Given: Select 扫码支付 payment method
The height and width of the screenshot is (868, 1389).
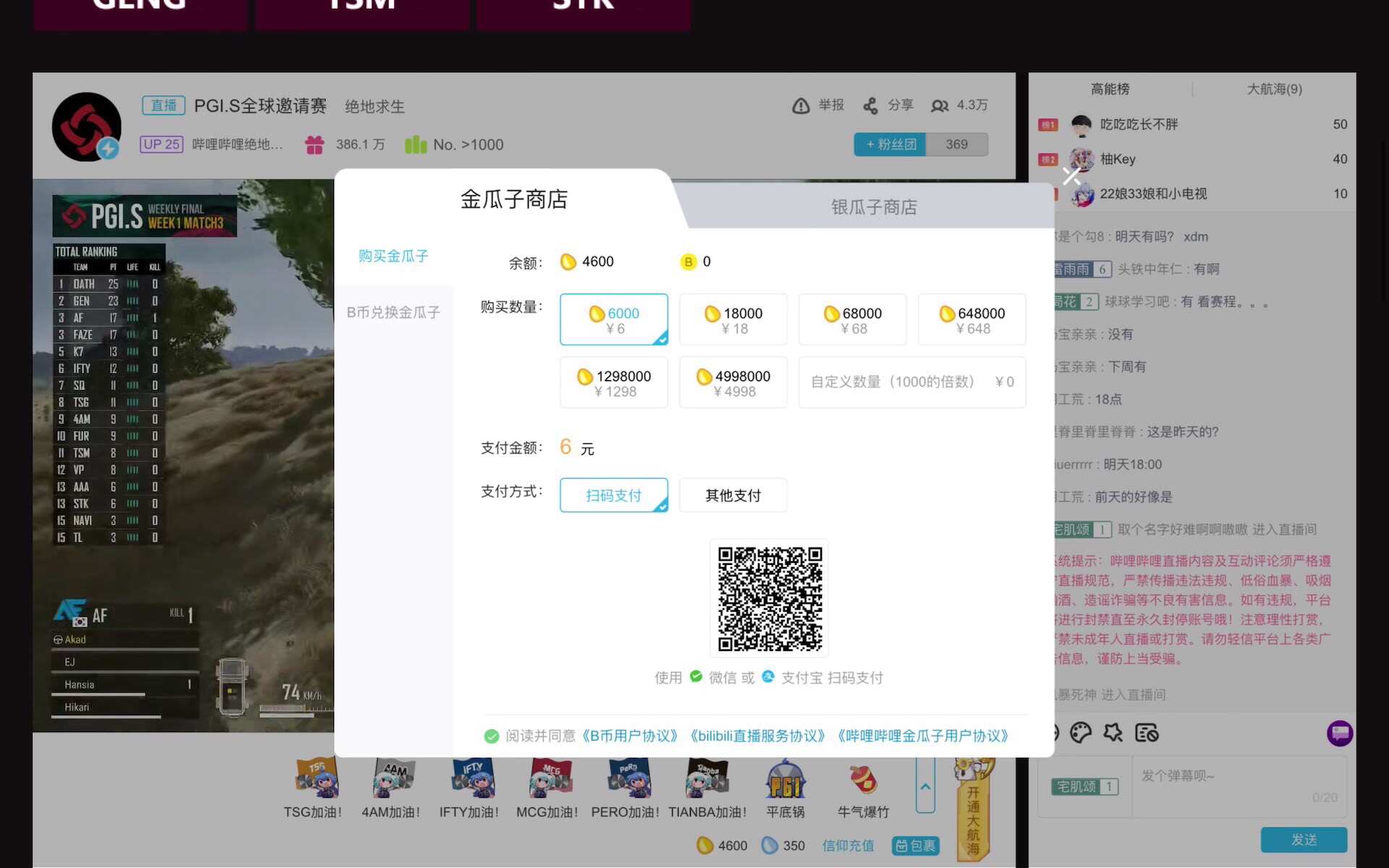Looking at the screenshot, I should [x=614, y=495].
